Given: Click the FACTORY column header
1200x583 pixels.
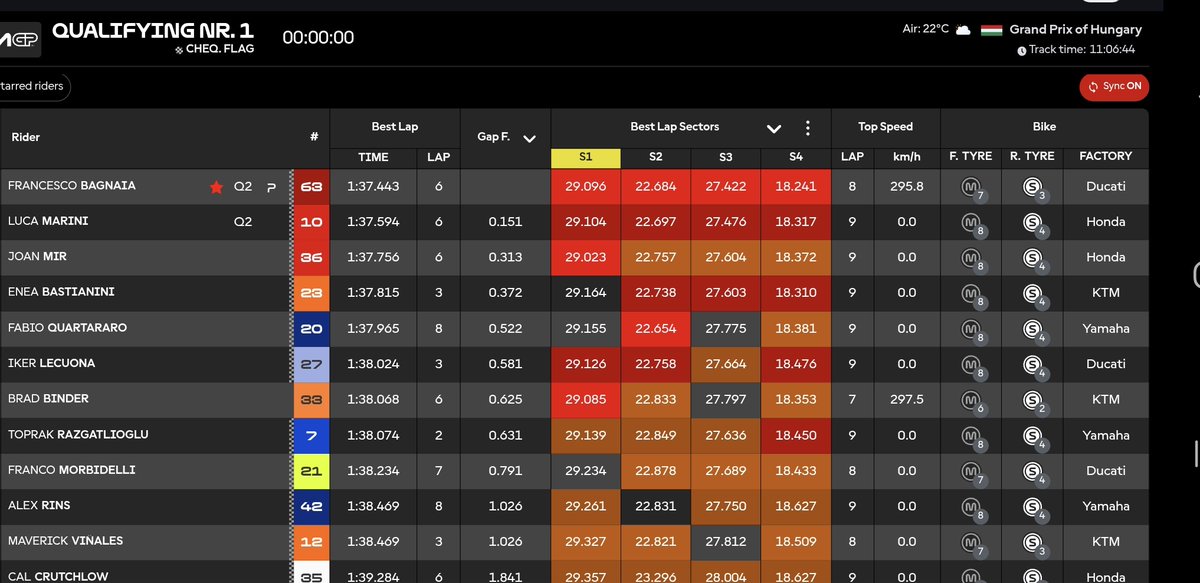Looking at the screenshot, I should [1105, 156].
